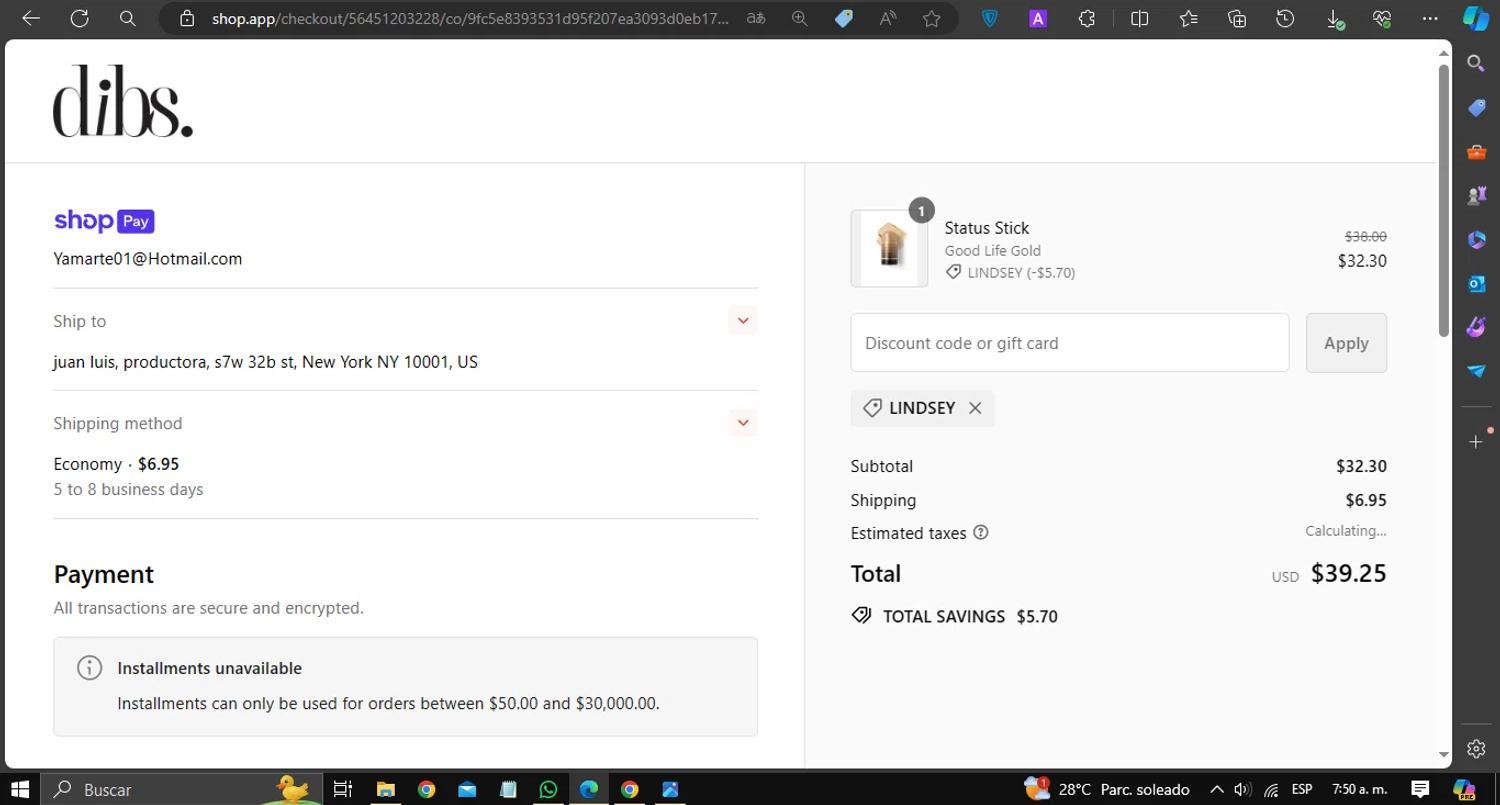The image size is (1500, 805).
Task: Open the translate page icon
Action: 756,18
